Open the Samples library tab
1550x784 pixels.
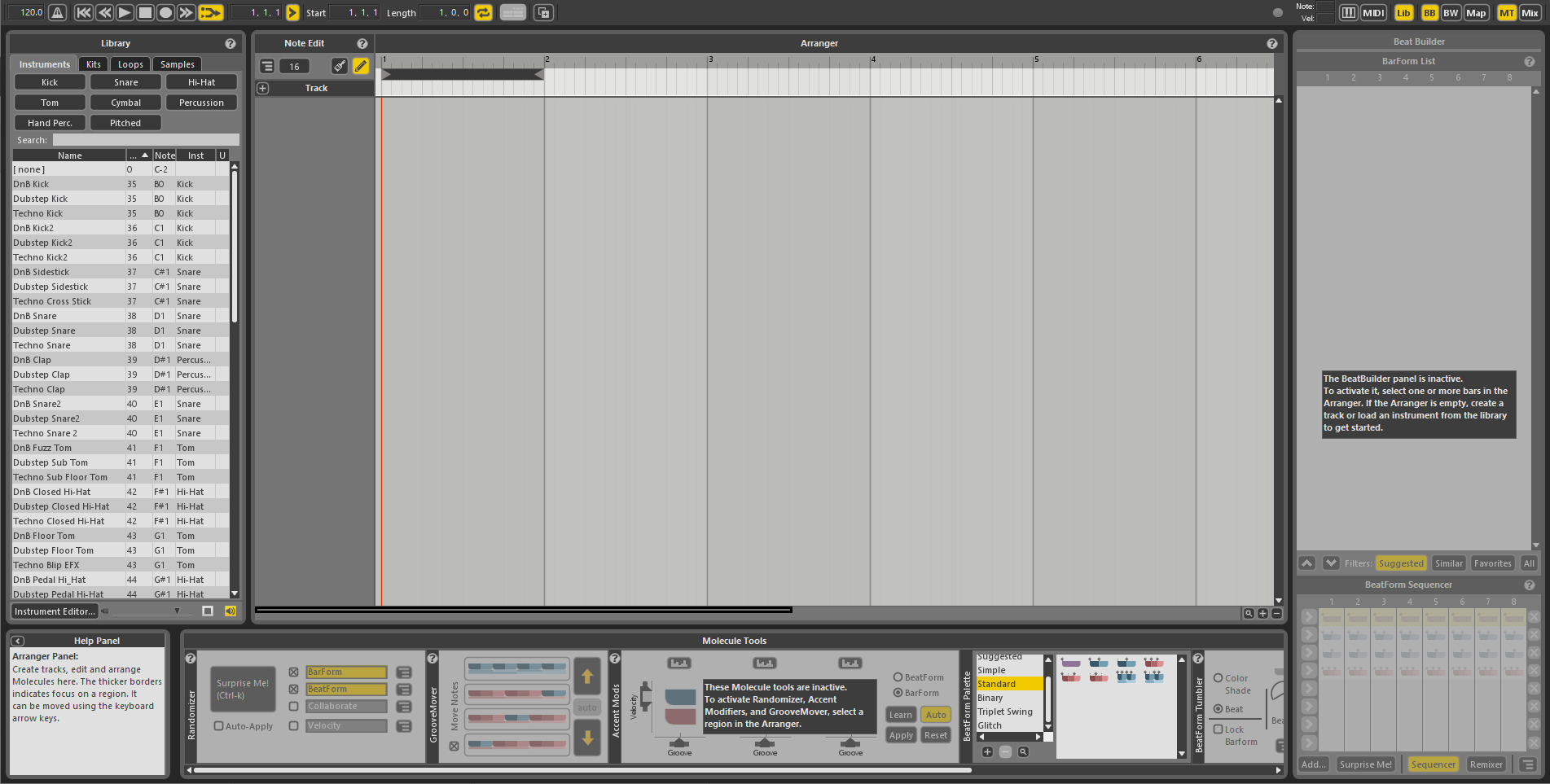177,64
